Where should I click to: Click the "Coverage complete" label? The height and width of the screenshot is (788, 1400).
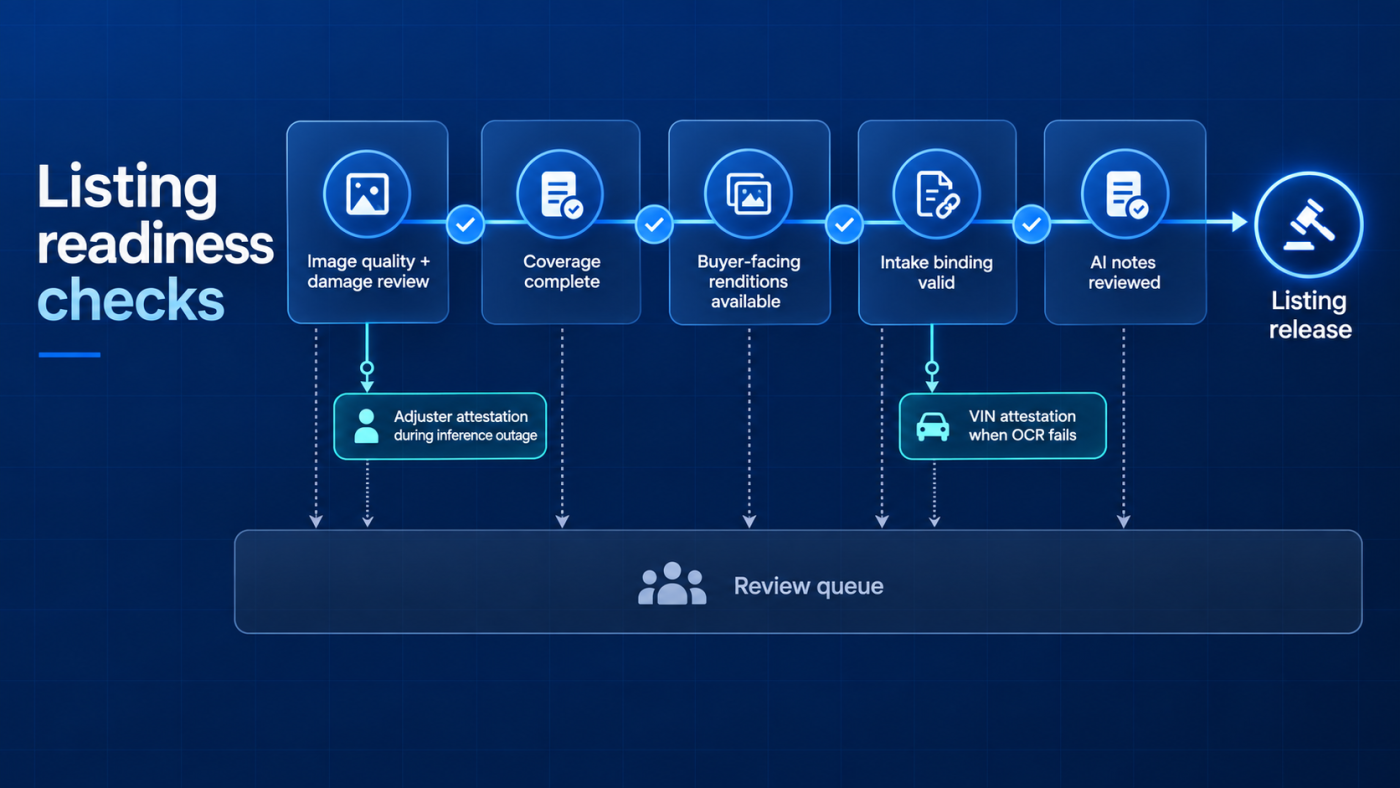[562, 272]
